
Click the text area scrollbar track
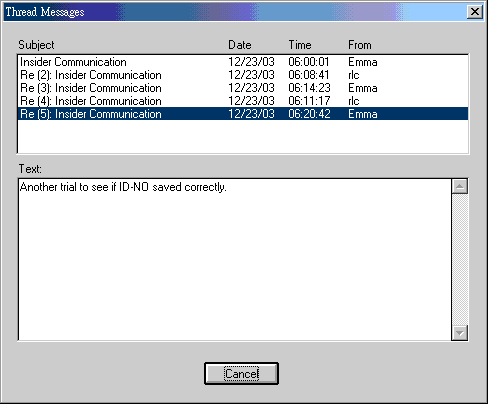click(x=460, y=260)
